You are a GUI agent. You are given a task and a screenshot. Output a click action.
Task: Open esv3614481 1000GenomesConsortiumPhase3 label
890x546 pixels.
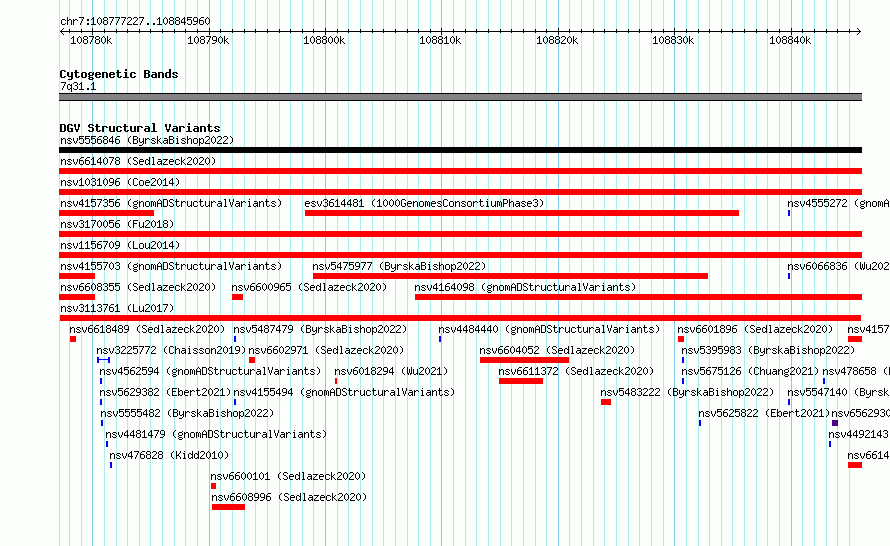tap(424, 203)
